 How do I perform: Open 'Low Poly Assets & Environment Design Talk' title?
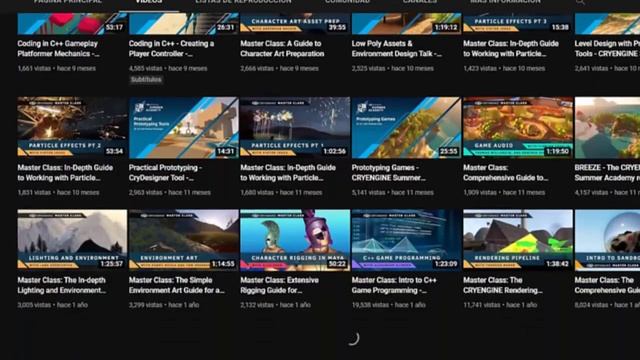[397, 49]
